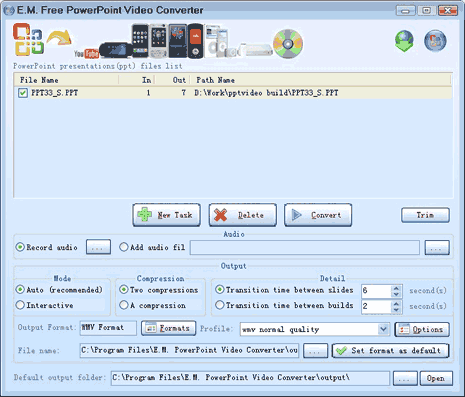
Task: Select the Add audio file option
Action: pyautogui.click(x=124, y=247)
